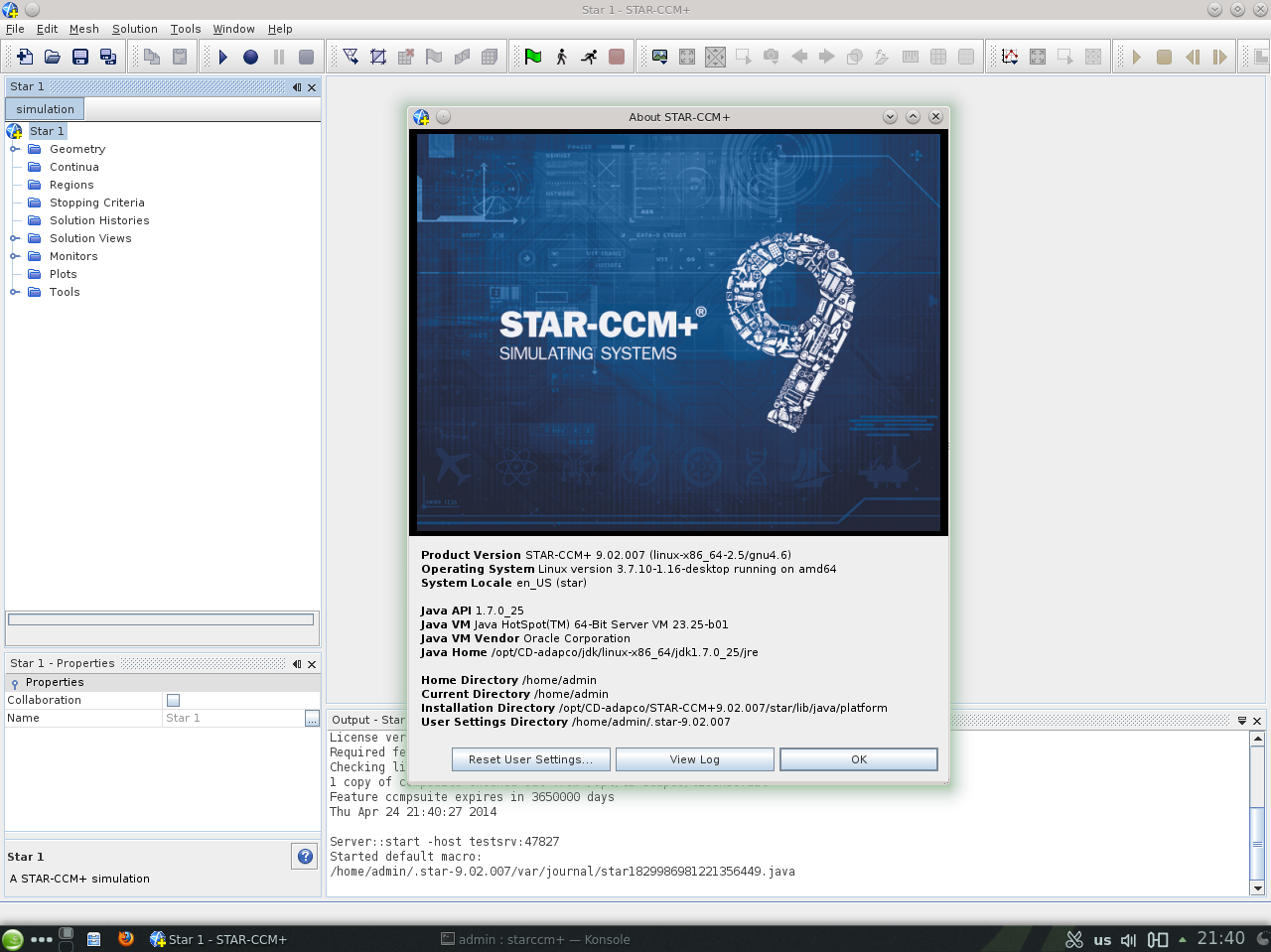
Task: Click the blue help question mark button
Action: pyautogui.click(x=305, y=857)
